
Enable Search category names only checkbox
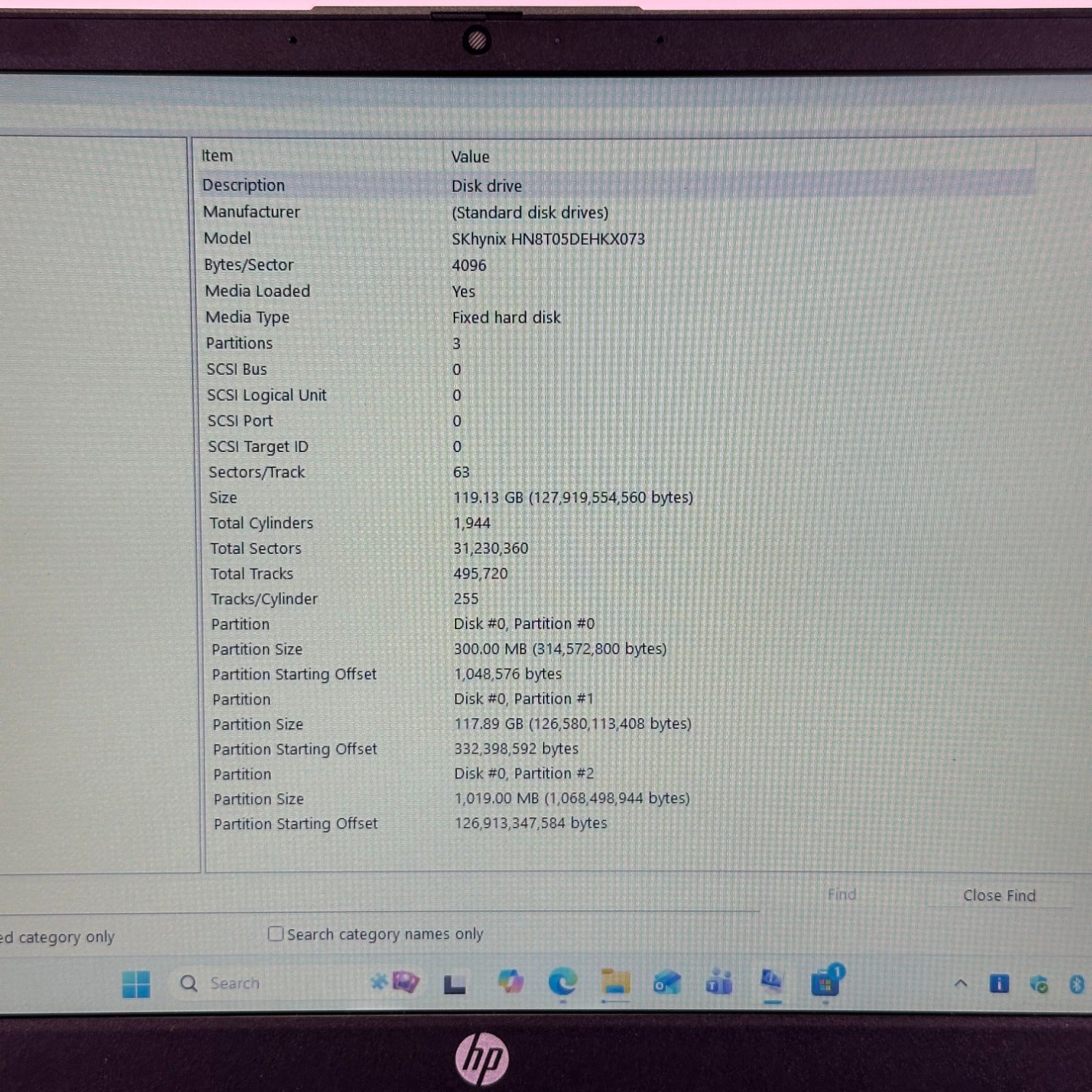(275, 933)
